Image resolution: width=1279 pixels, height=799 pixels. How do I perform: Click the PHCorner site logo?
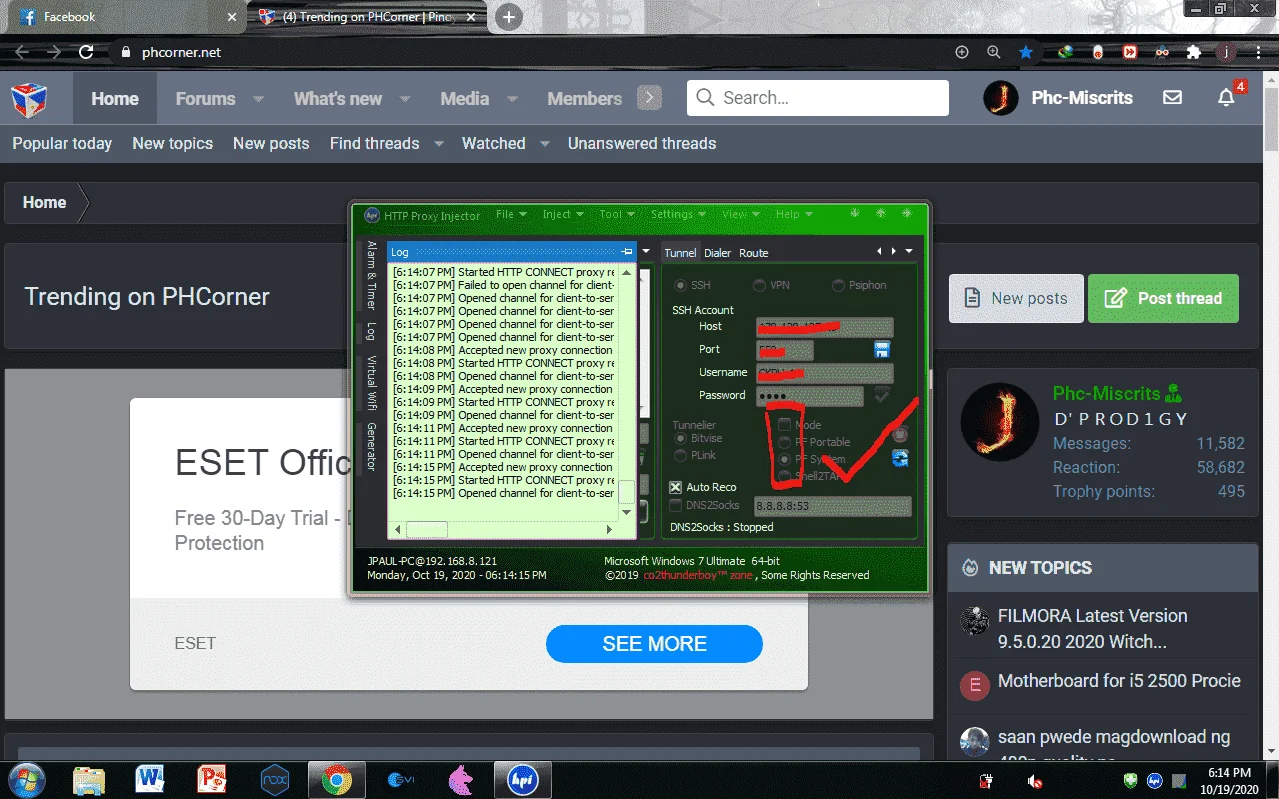(x=28, y=99)
